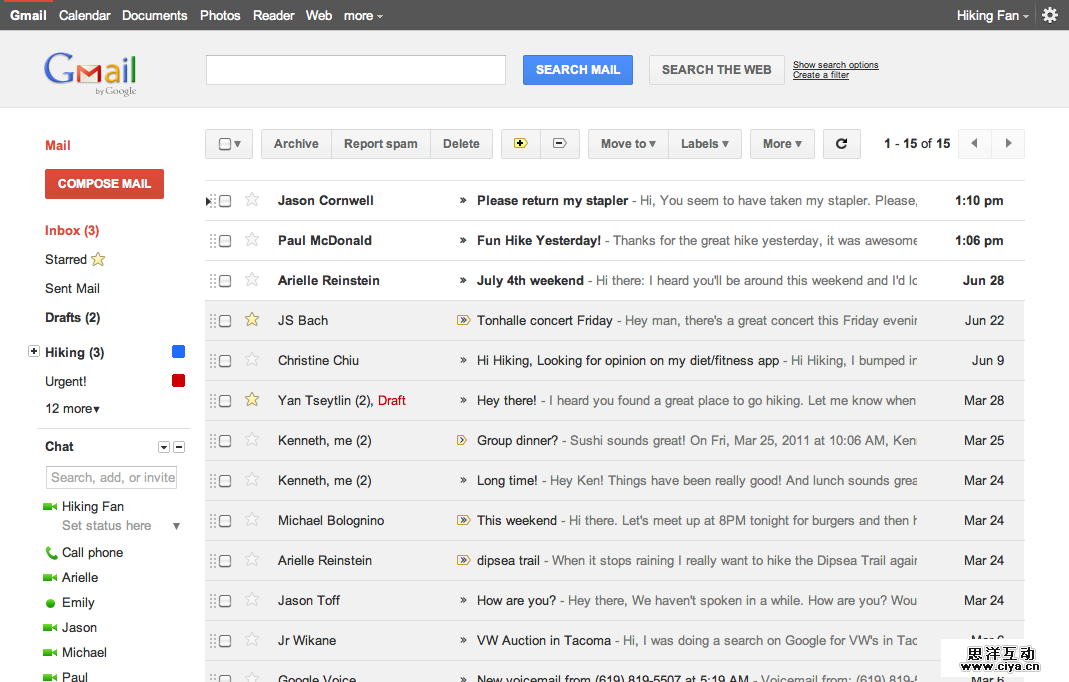Open Calendar from top navigation bar
The image size is (1069, 682).
[x=84, y=15]
